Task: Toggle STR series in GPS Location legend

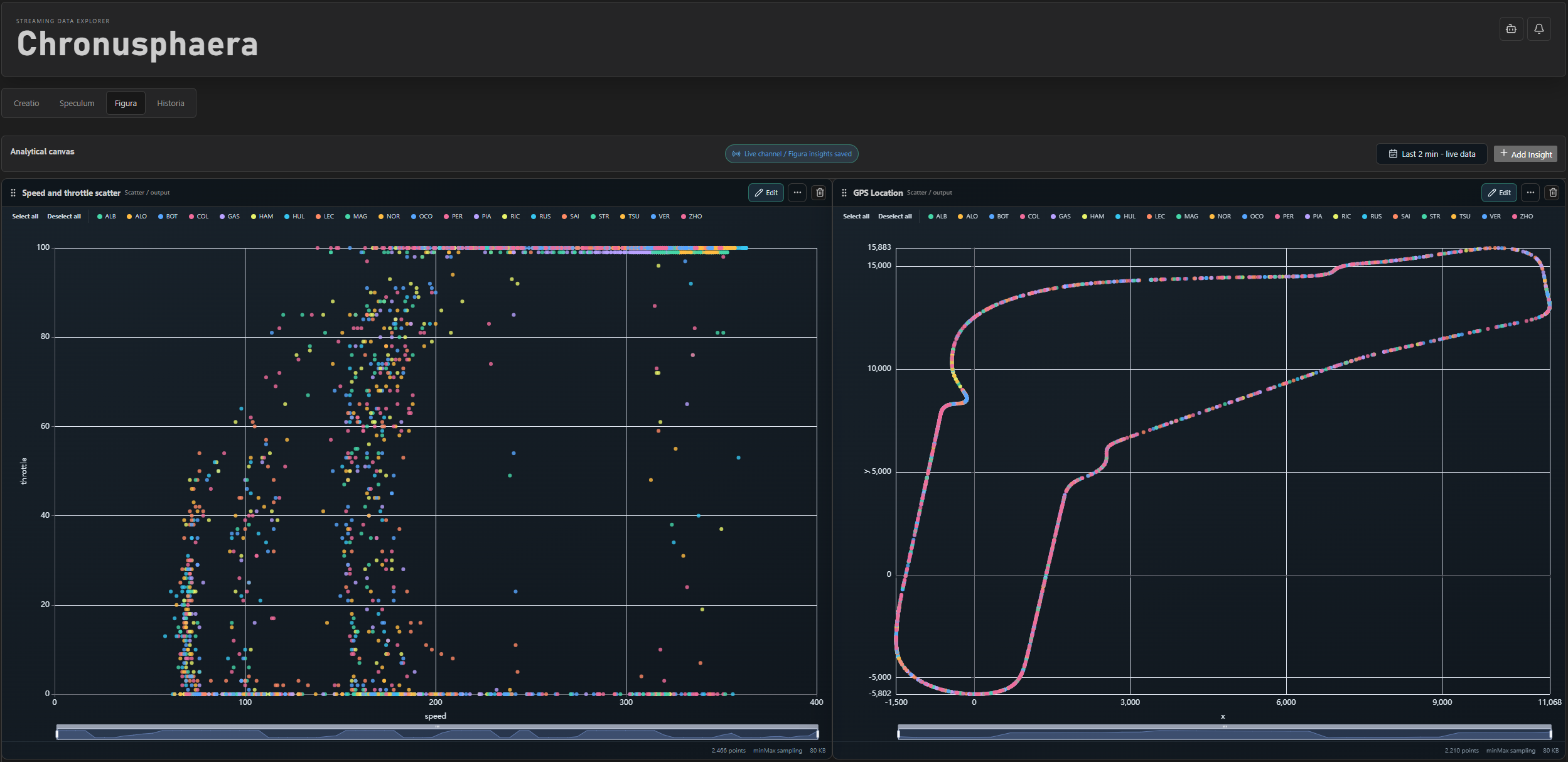Action: 1431,217
